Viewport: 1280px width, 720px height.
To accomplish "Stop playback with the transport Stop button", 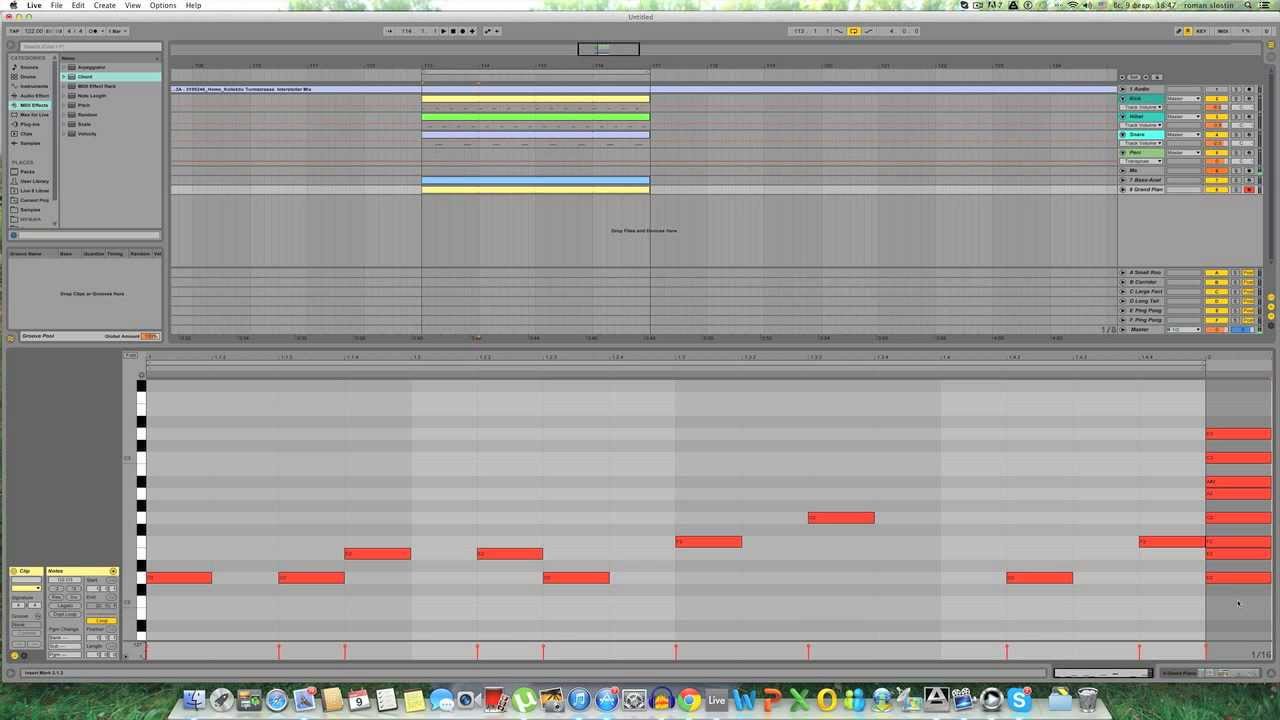I will pyautogui.click(x=453, y=31).
